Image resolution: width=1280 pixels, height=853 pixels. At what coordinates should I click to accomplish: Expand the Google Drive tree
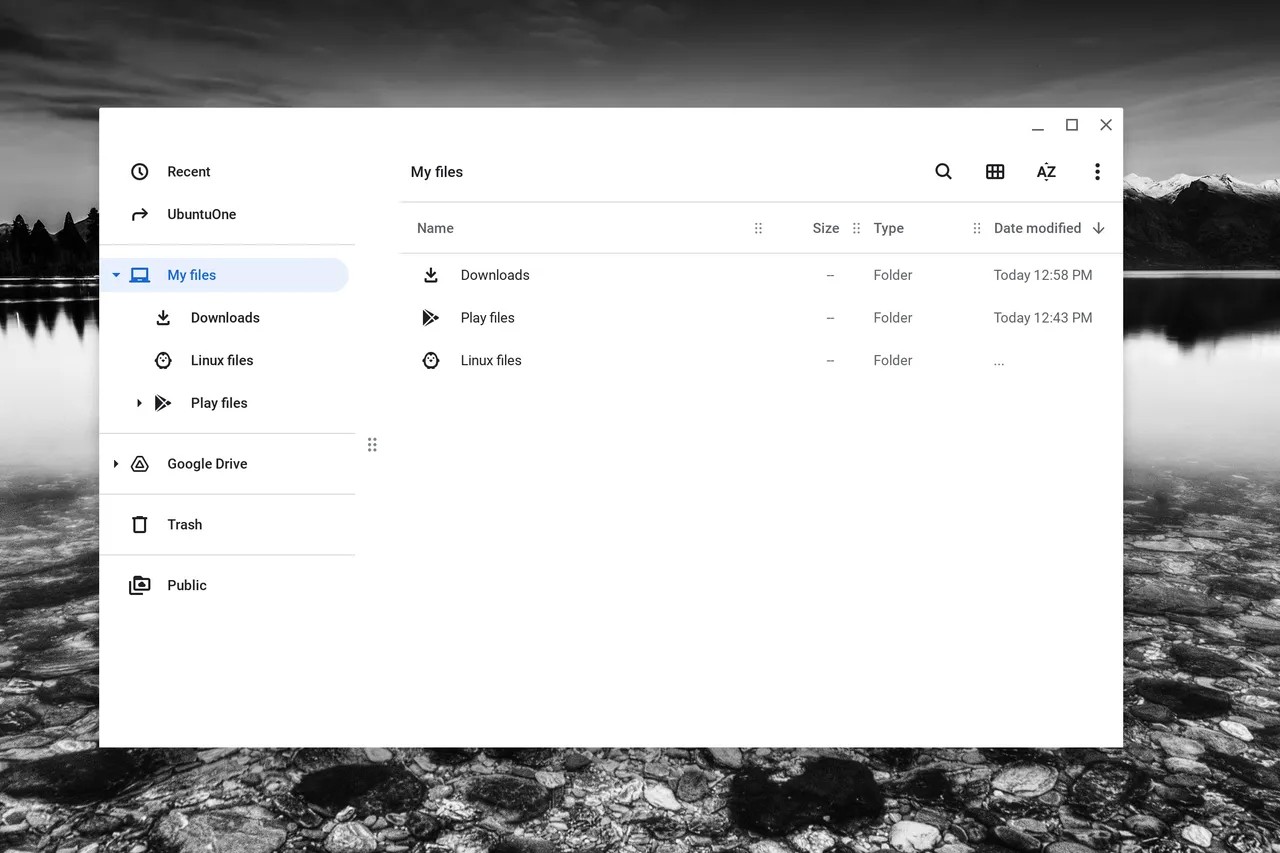pyautogui.click(x=116, y=464)
